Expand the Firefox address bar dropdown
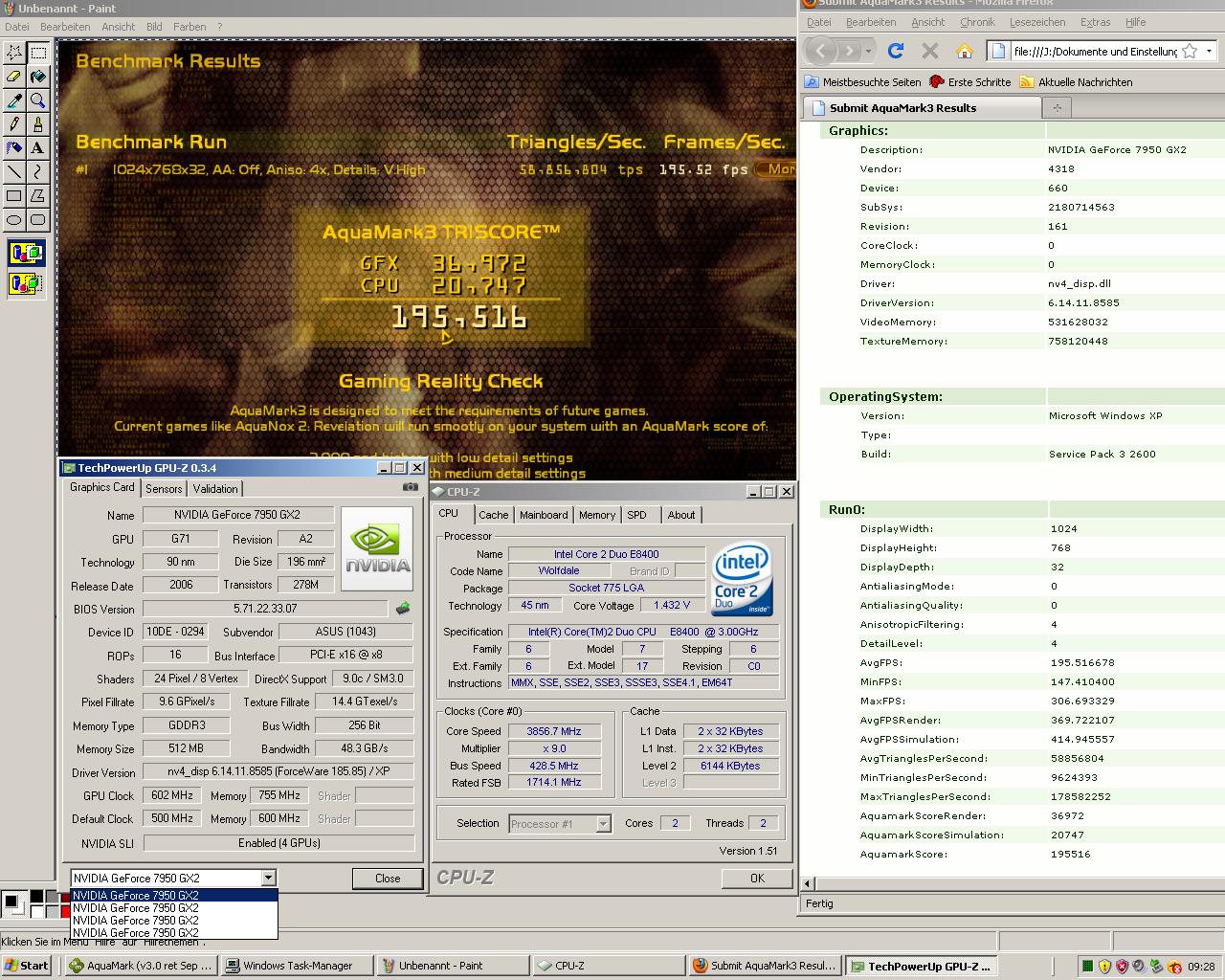This screenshot has width=1225, height=980. pyautogui.click(x=1210, y=51)
